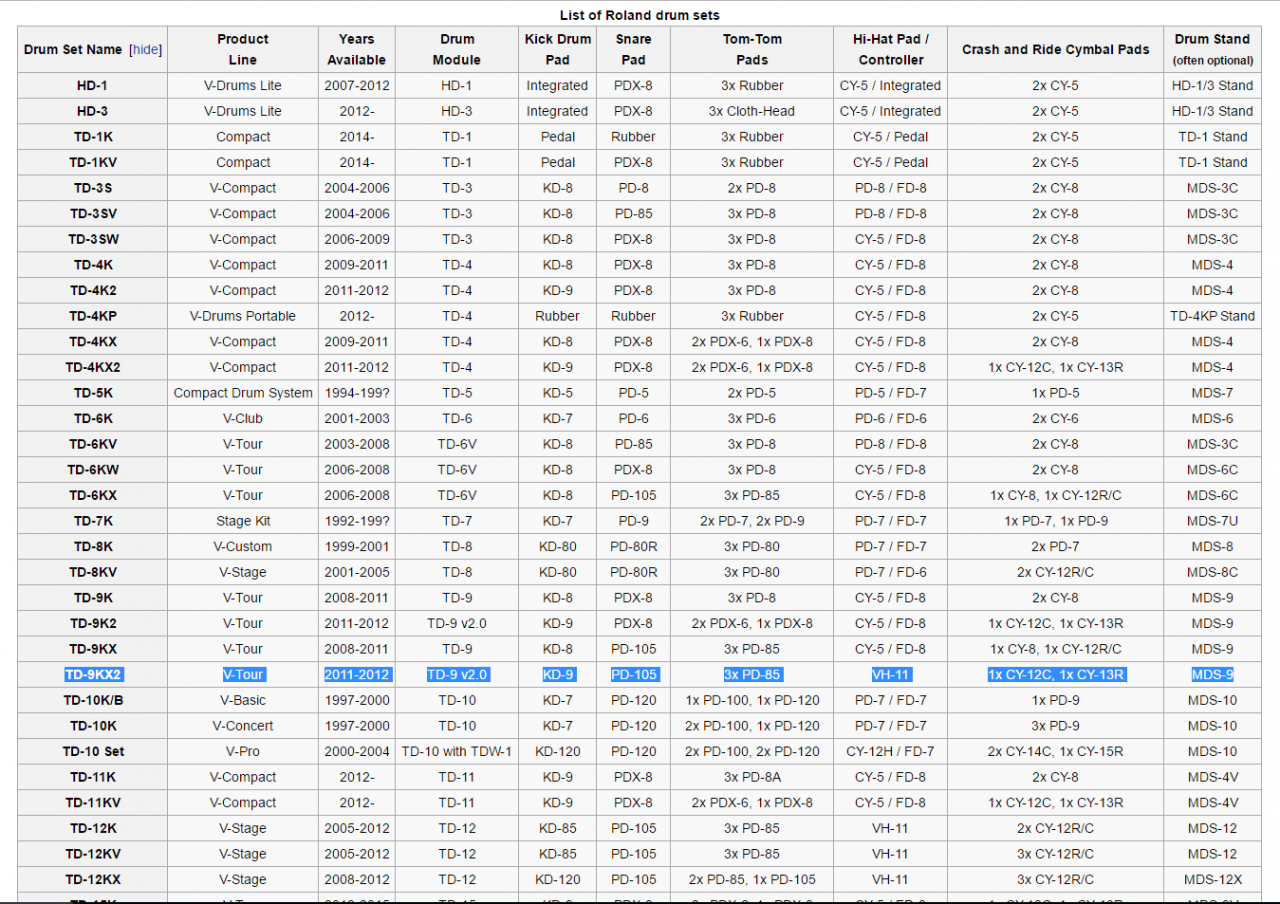
Task: Click '3x PD-9' cymbal cell in TD-10K row
Action: pyautogui.click(x=1055, y=726)
